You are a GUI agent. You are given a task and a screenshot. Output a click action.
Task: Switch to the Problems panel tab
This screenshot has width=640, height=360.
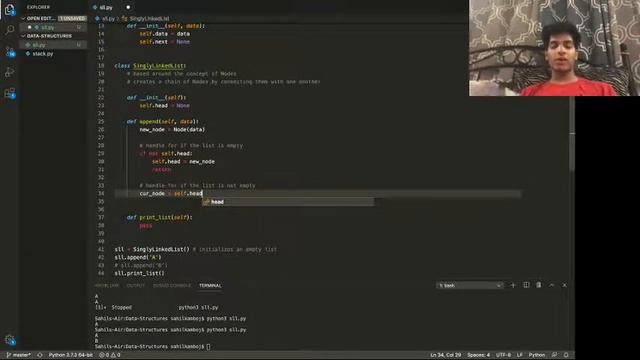point(107,286)
